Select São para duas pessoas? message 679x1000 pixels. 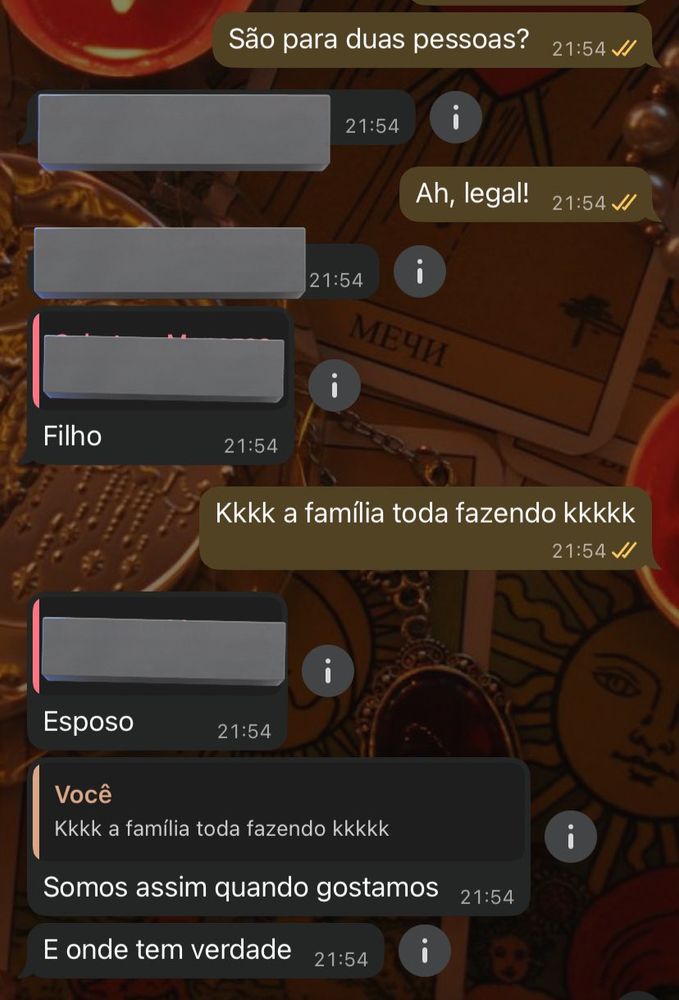coord(434,40)
